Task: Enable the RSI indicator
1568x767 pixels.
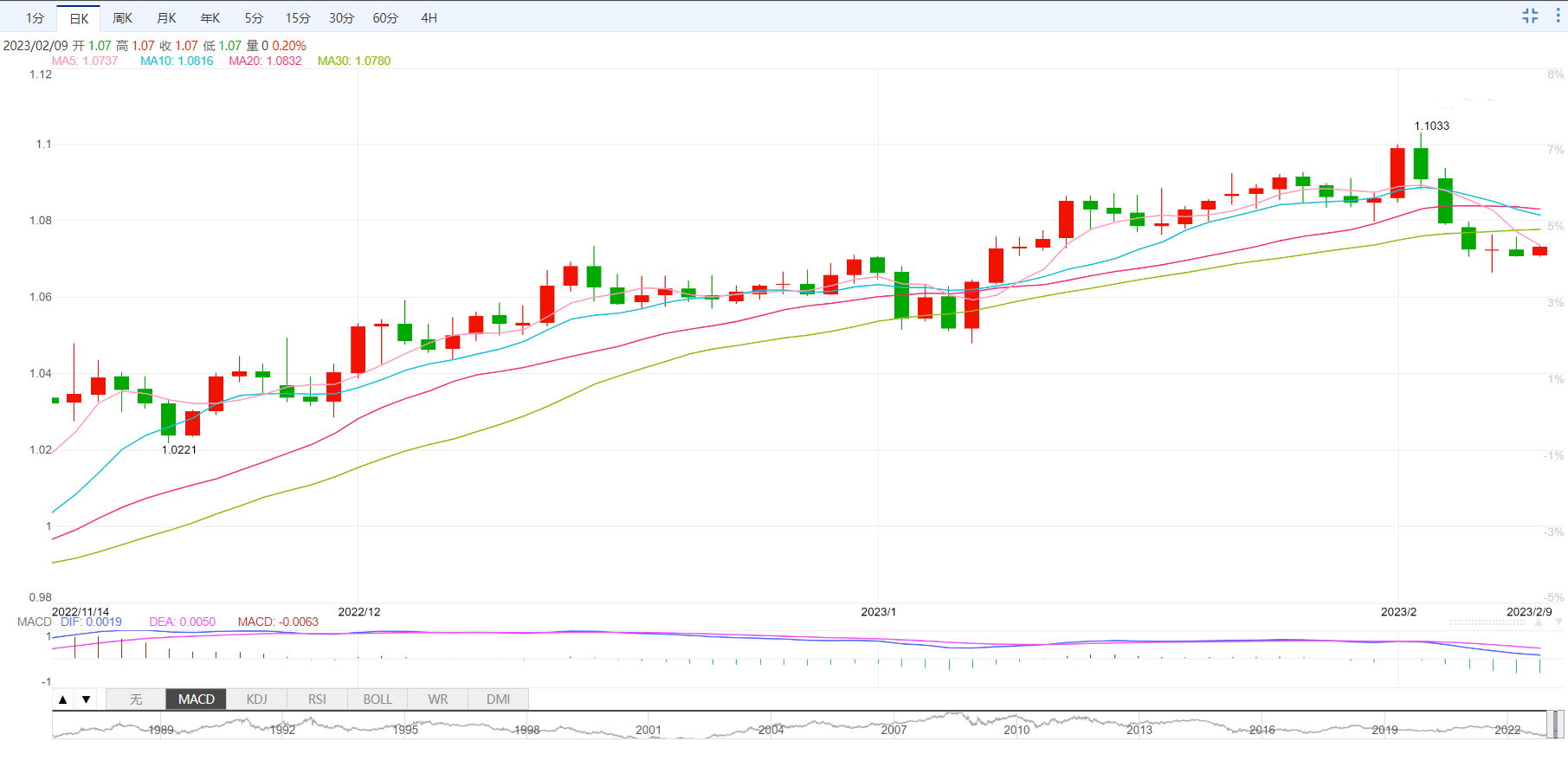Action: [x=317, y=699]
